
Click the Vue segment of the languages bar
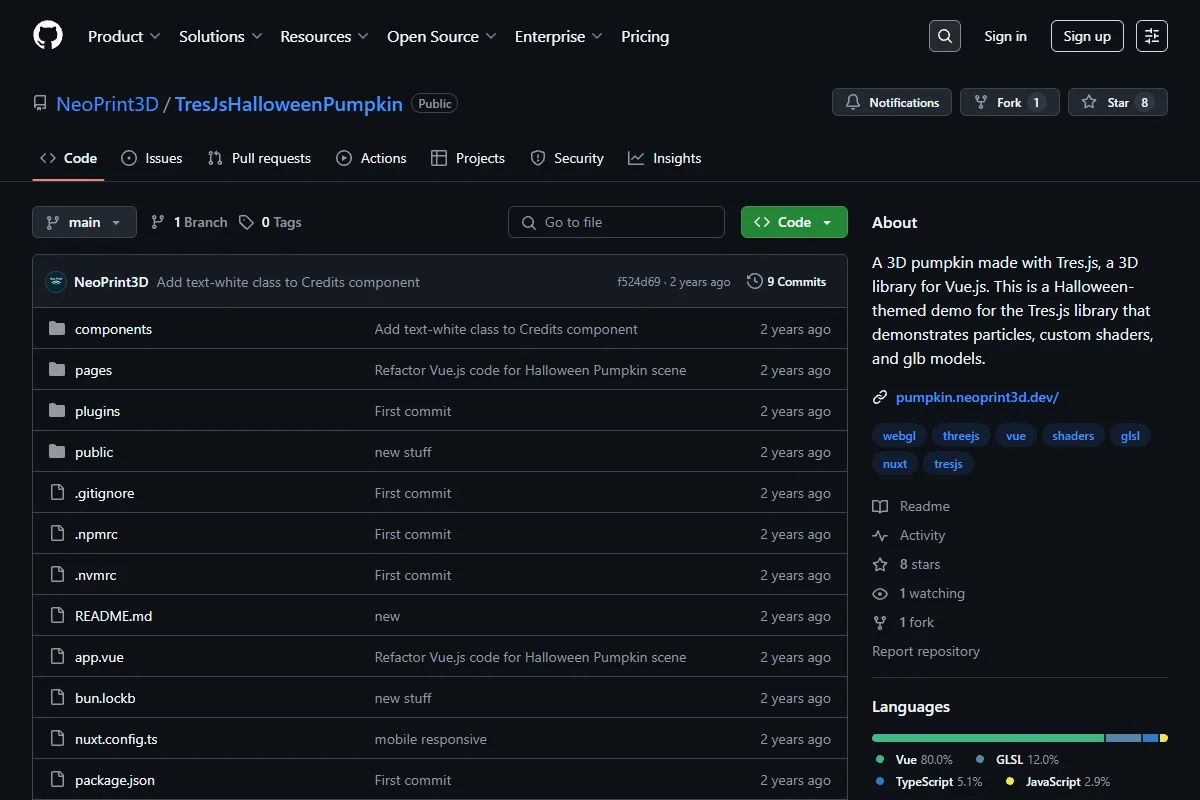(988, 738)
